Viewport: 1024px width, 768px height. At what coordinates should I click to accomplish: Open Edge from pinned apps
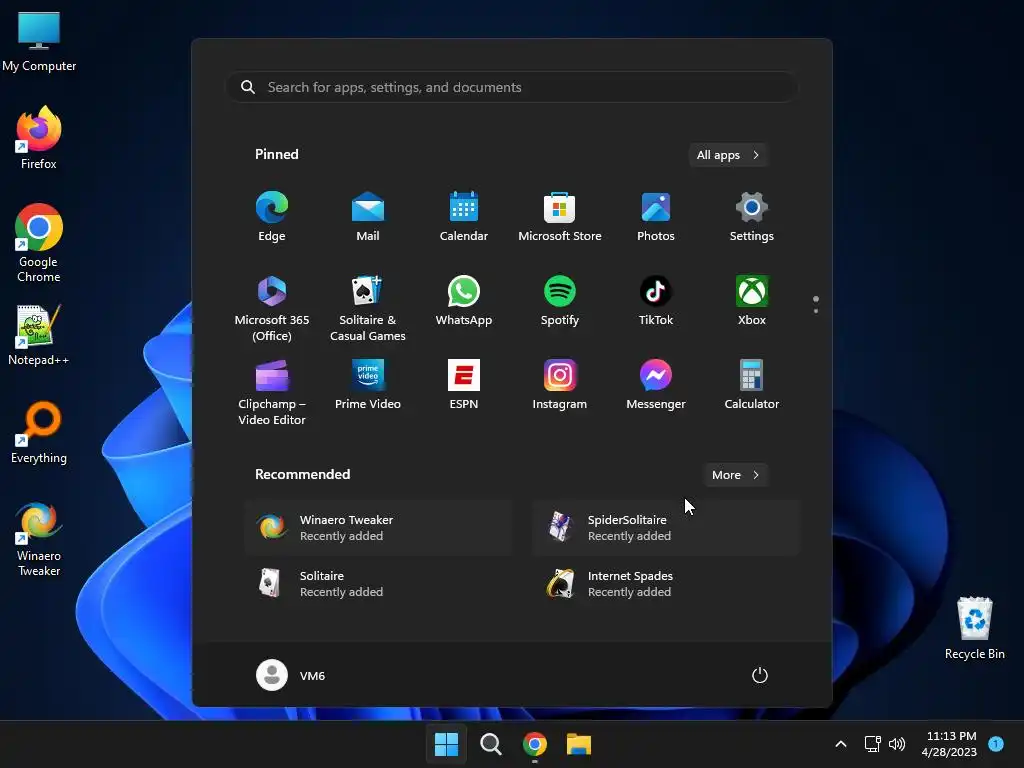tap(272, 217)
